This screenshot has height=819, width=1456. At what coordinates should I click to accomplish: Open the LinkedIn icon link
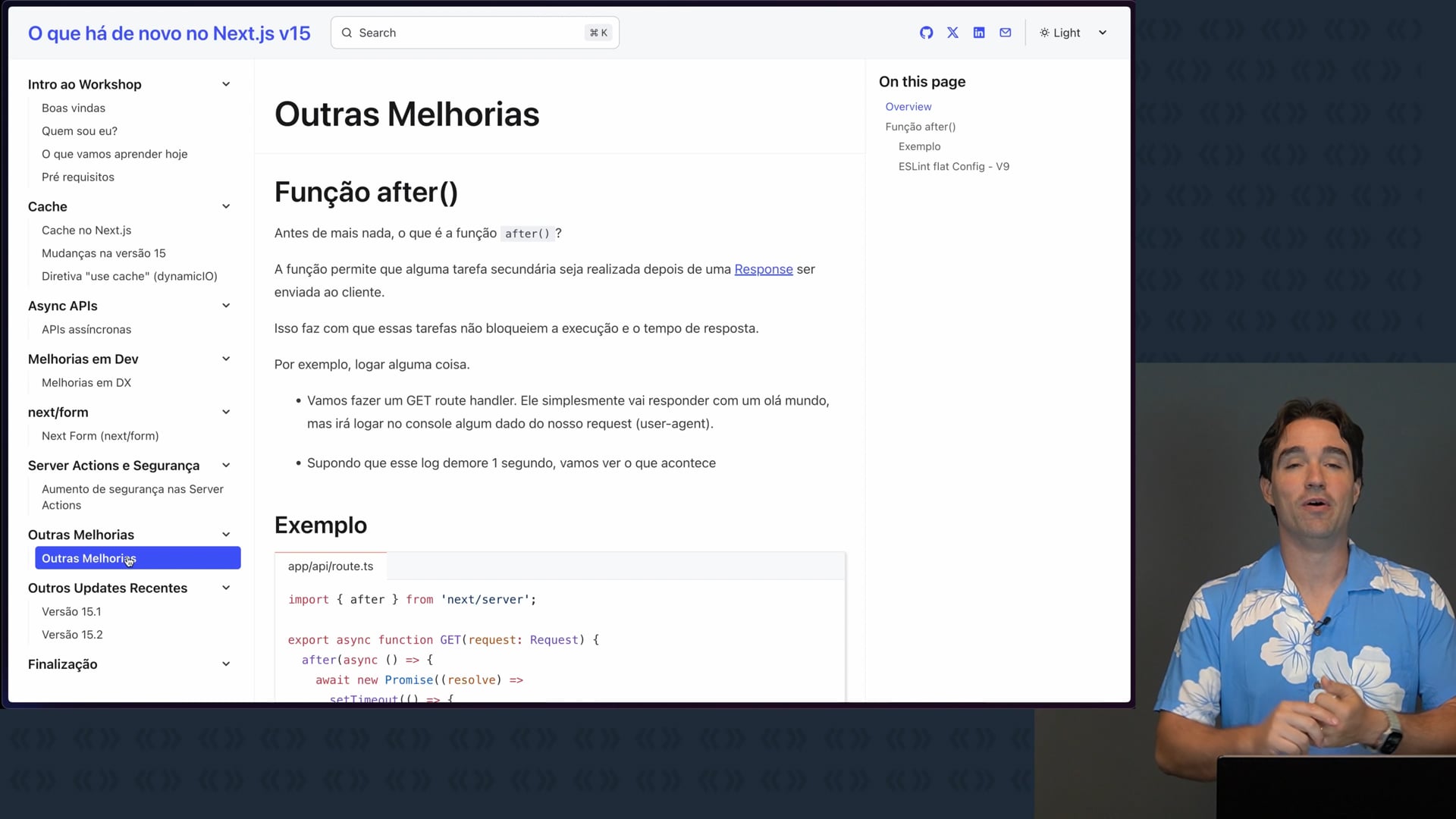point(979,33)
